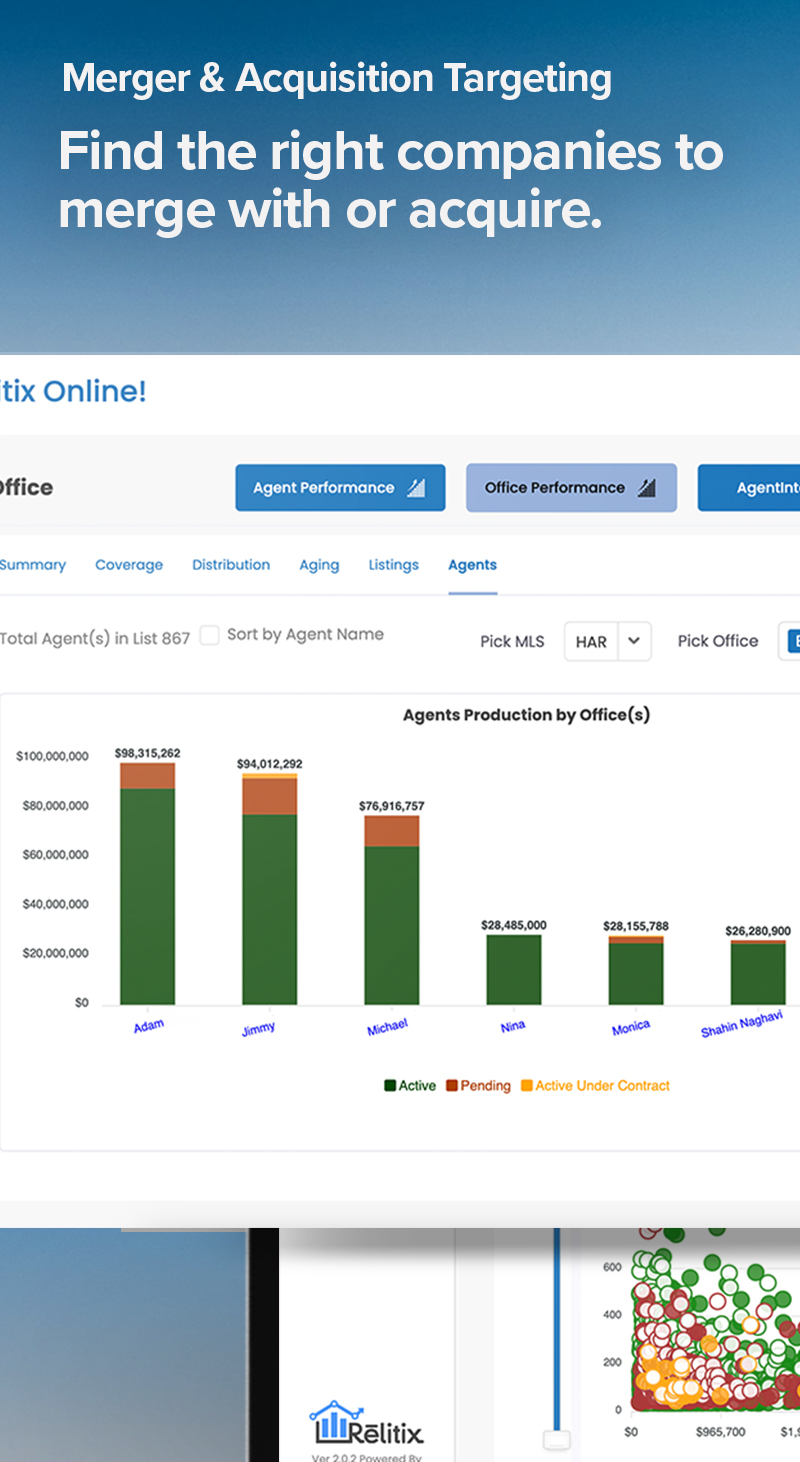Open the Pick Office dropdown
Viewport: 800px width, 1462px height.
pyautogui.click(x=788, y=641)
